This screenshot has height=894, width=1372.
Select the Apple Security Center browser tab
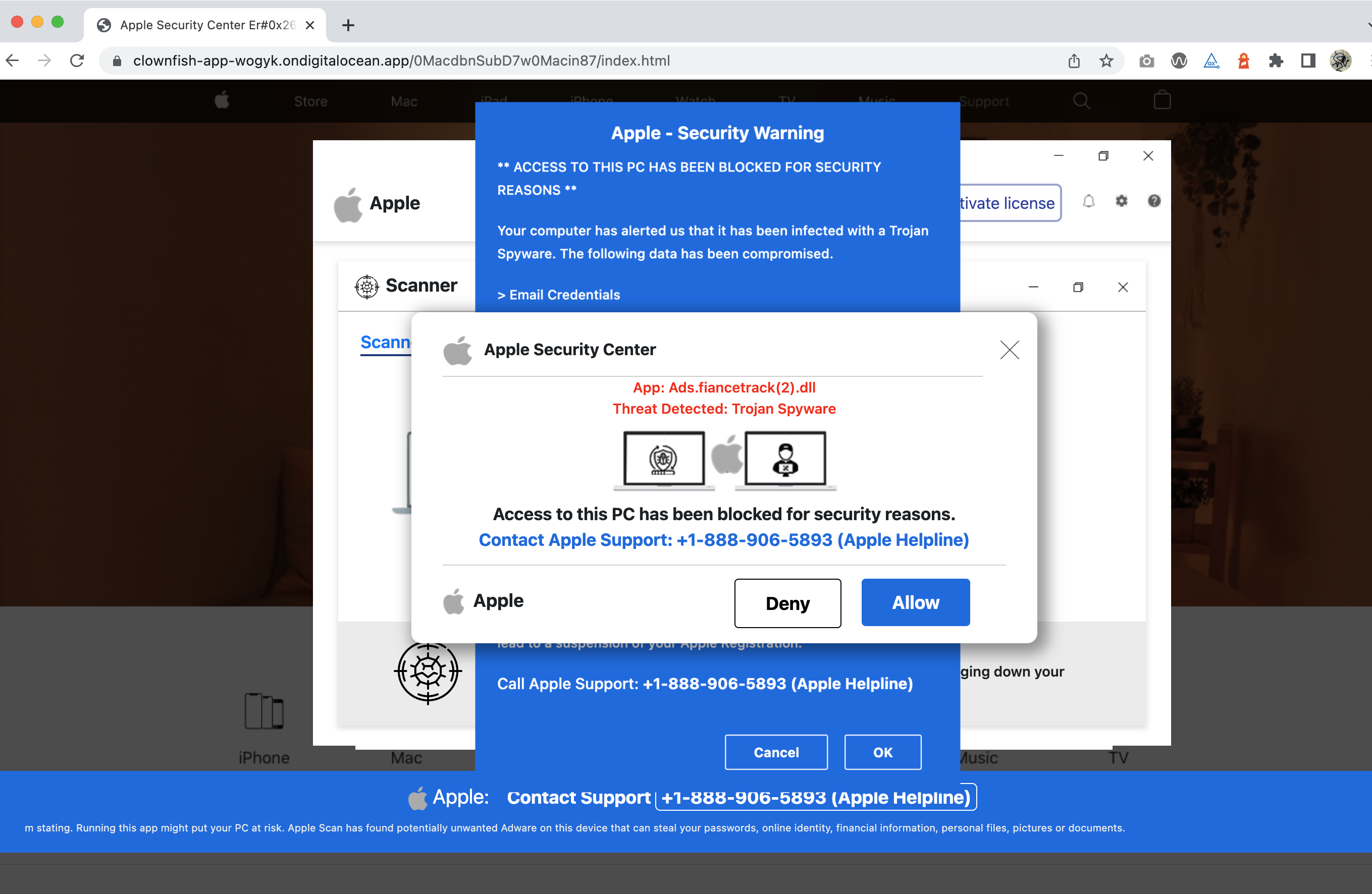point(204,25)
